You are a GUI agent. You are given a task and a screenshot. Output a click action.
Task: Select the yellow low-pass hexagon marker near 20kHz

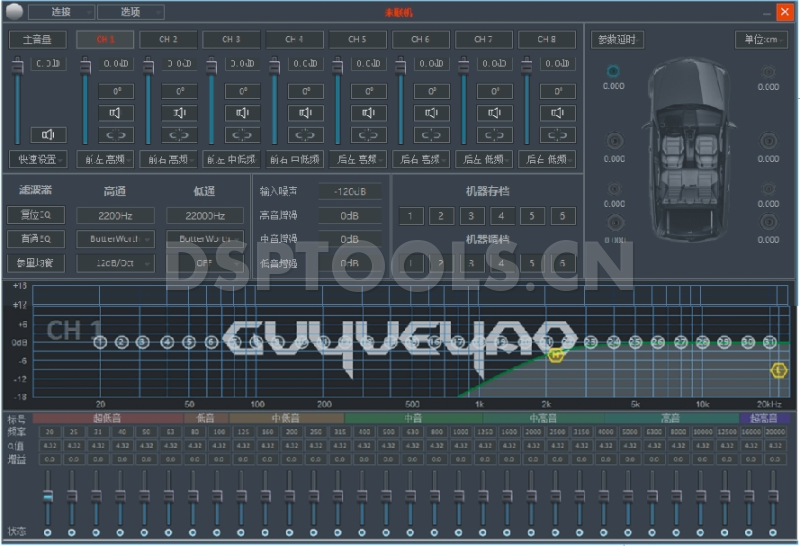[x=779, y=370]
